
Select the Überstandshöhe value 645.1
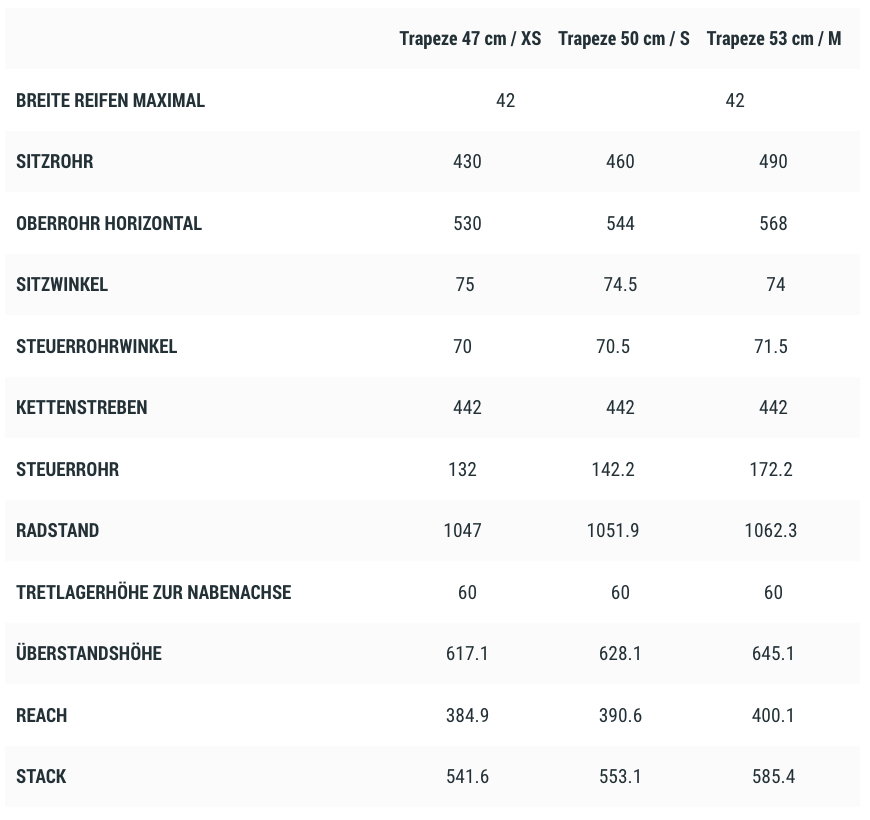773,654
